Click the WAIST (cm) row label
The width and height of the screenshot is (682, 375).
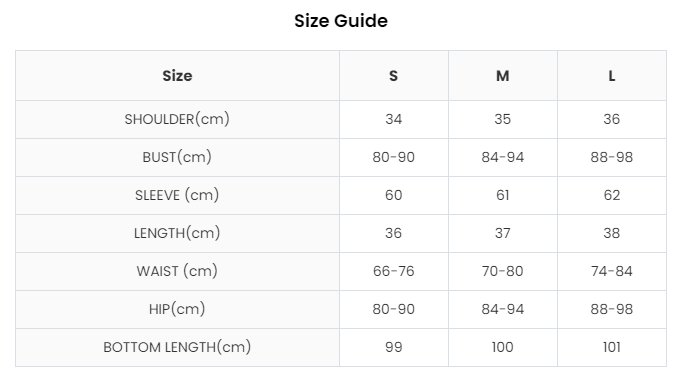pos(177,271)
